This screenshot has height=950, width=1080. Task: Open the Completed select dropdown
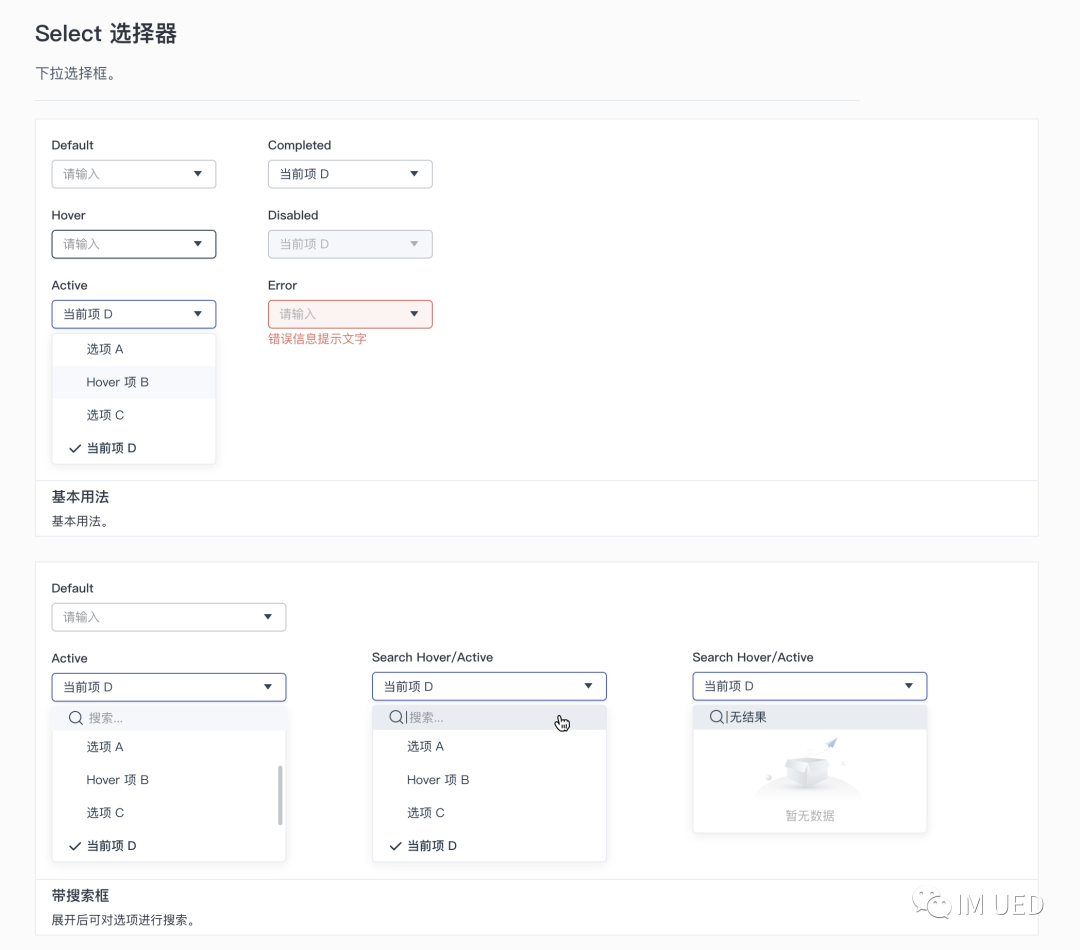[x=350, y=174]
